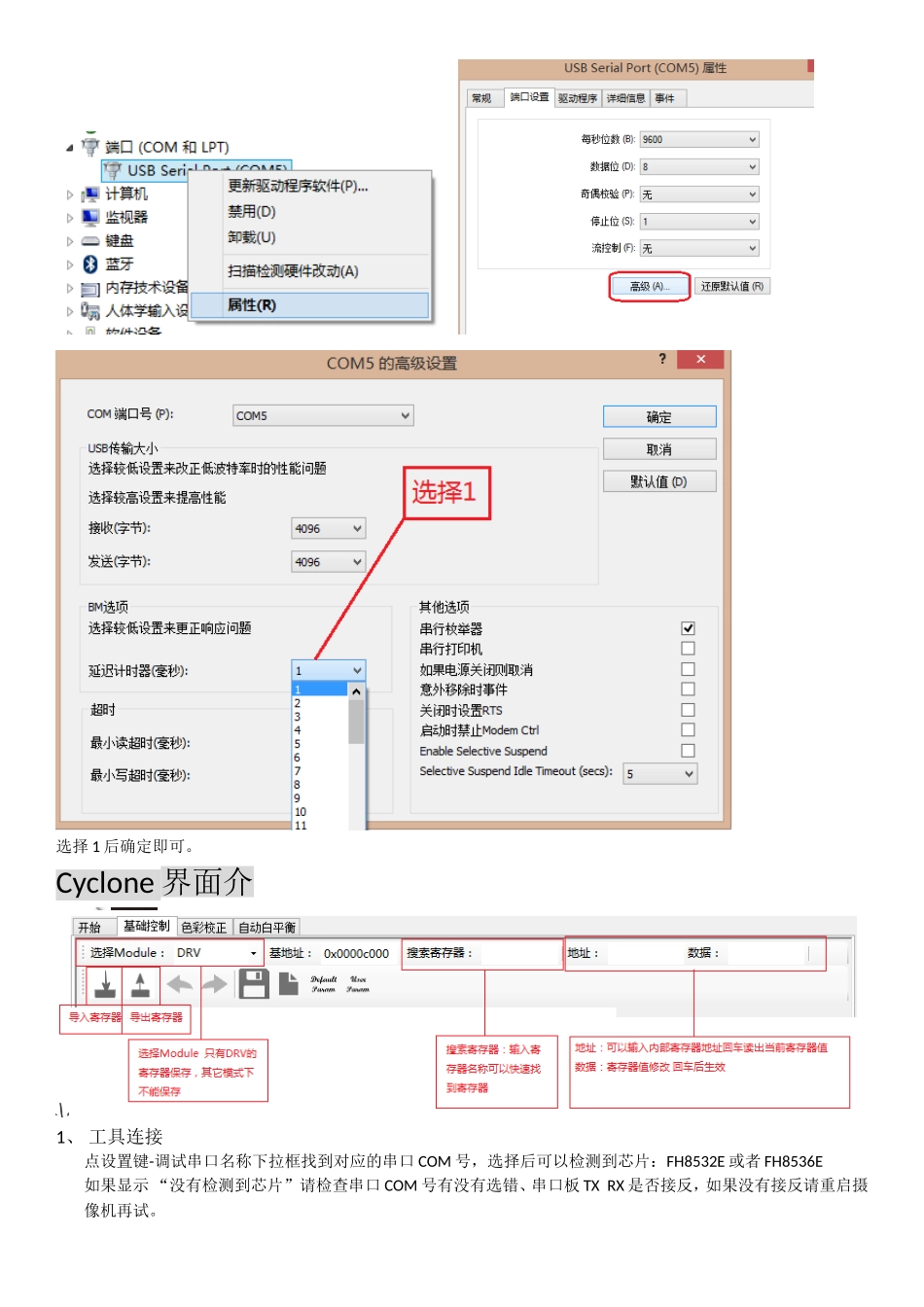The image size is (924, 1307).
Task: Click the Default Param icon
Action: (x=324, y=984)
